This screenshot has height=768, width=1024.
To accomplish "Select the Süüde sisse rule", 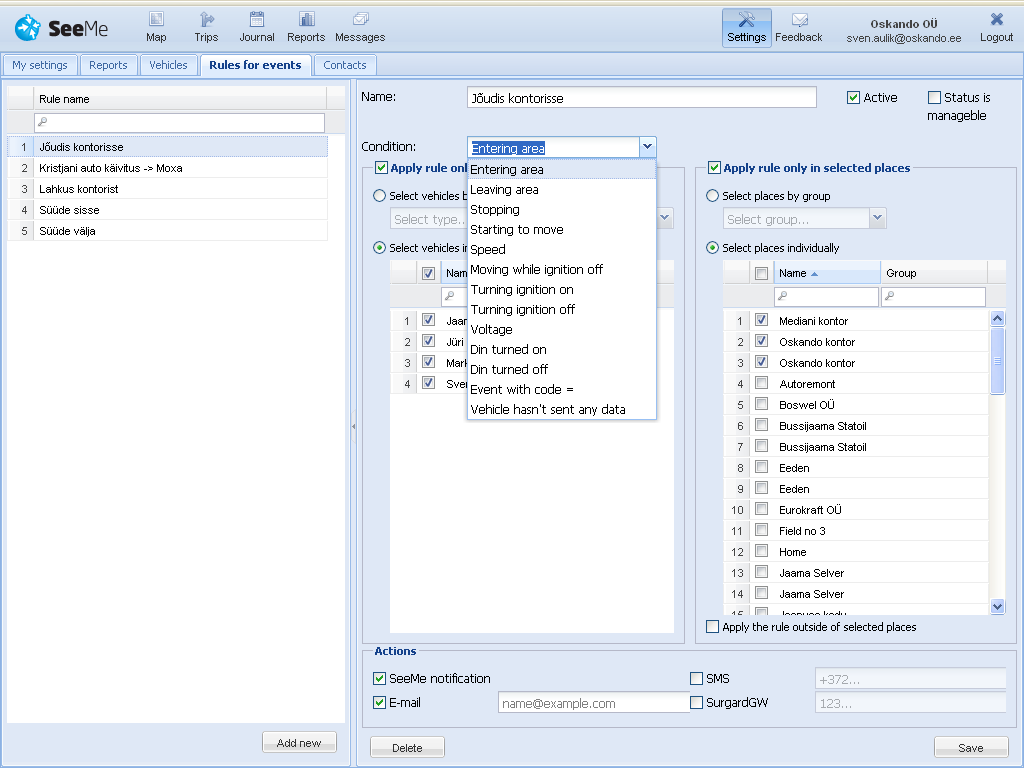I will [167, 210].
